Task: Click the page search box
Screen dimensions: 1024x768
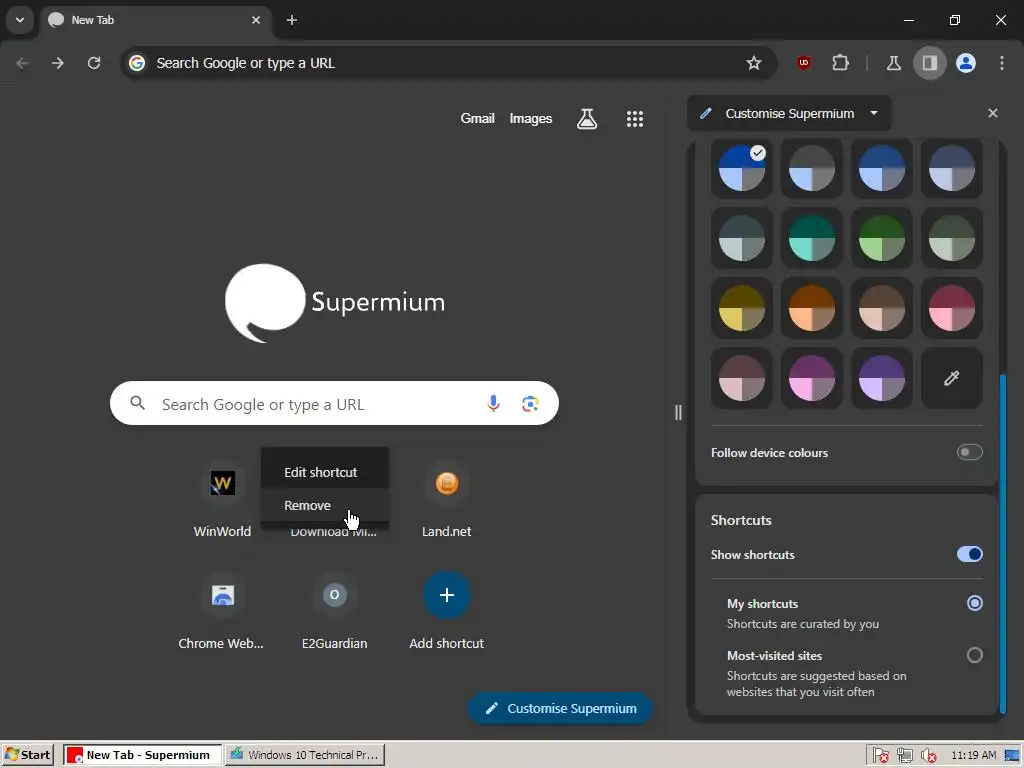Action: coord(334,404)
